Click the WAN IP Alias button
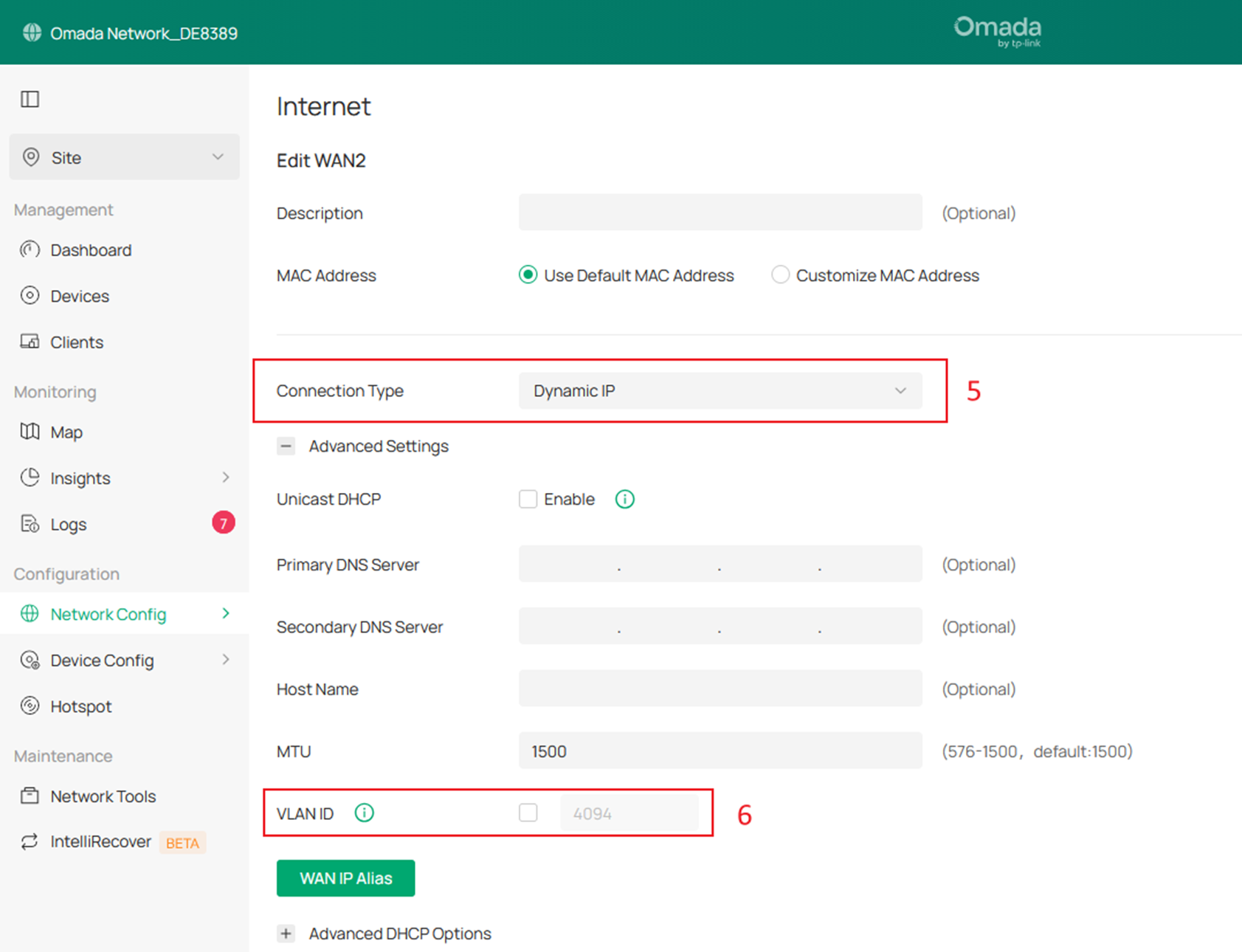Viewport: 1242px width, 952px height. tap(345, 878)
